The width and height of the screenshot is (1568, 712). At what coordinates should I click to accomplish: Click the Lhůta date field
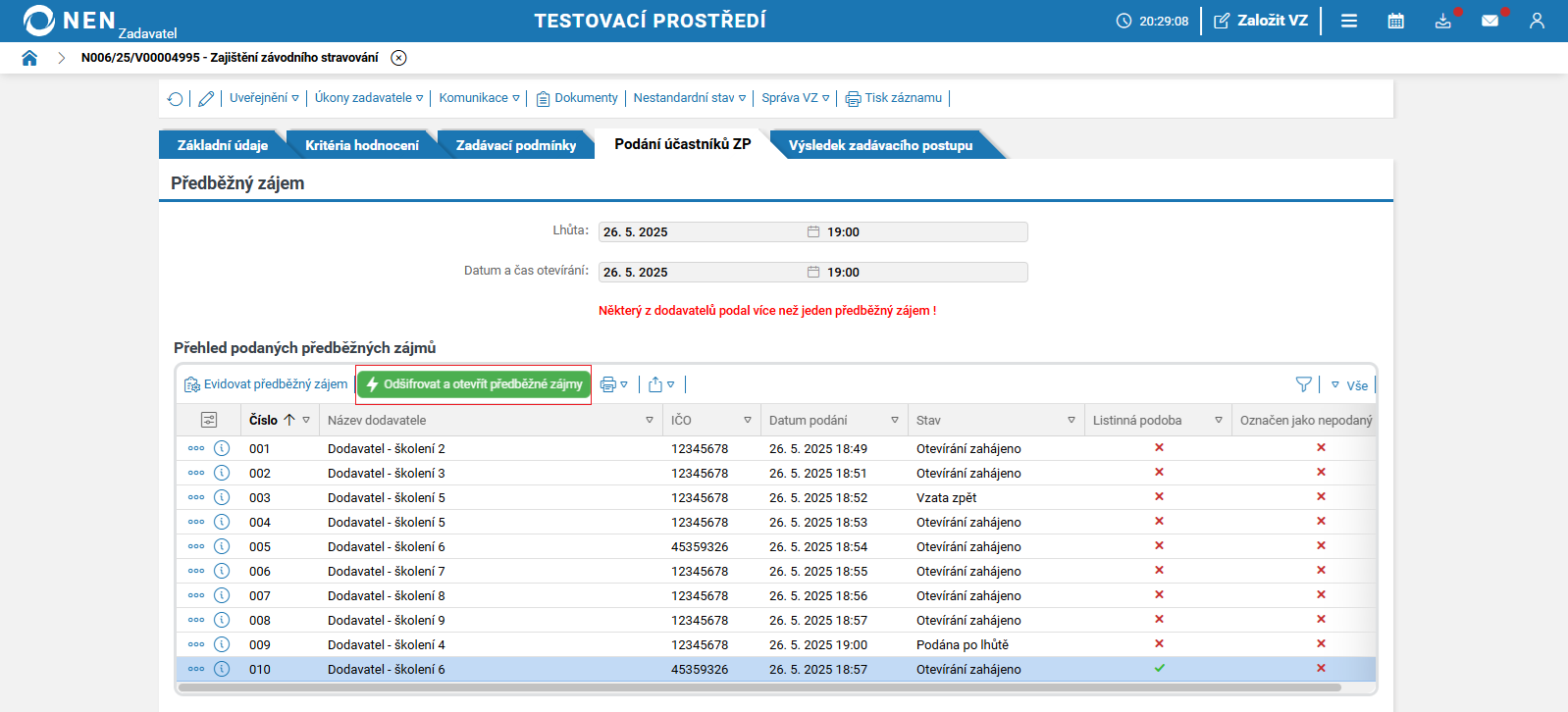703,232
